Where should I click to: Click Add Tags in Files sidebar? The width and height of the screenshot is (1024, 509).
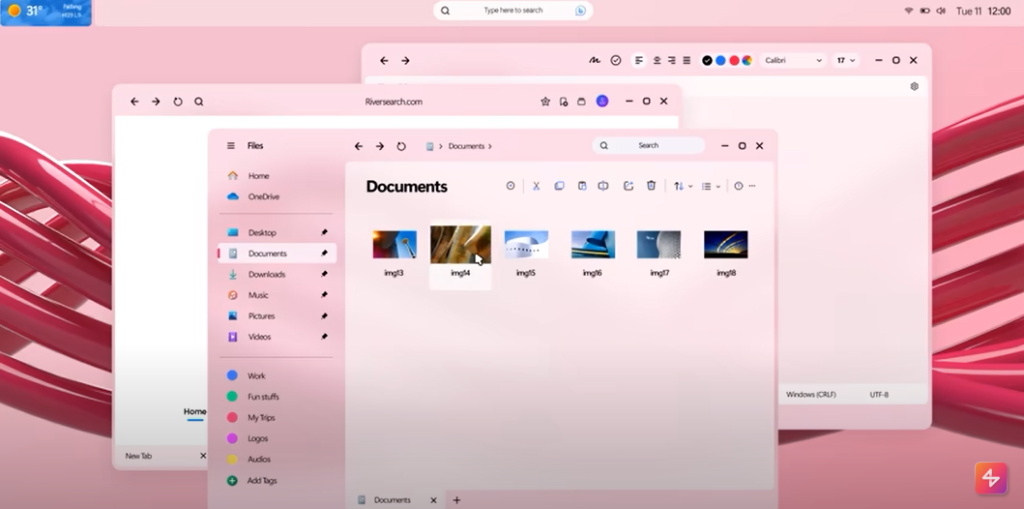click(262, 480)
